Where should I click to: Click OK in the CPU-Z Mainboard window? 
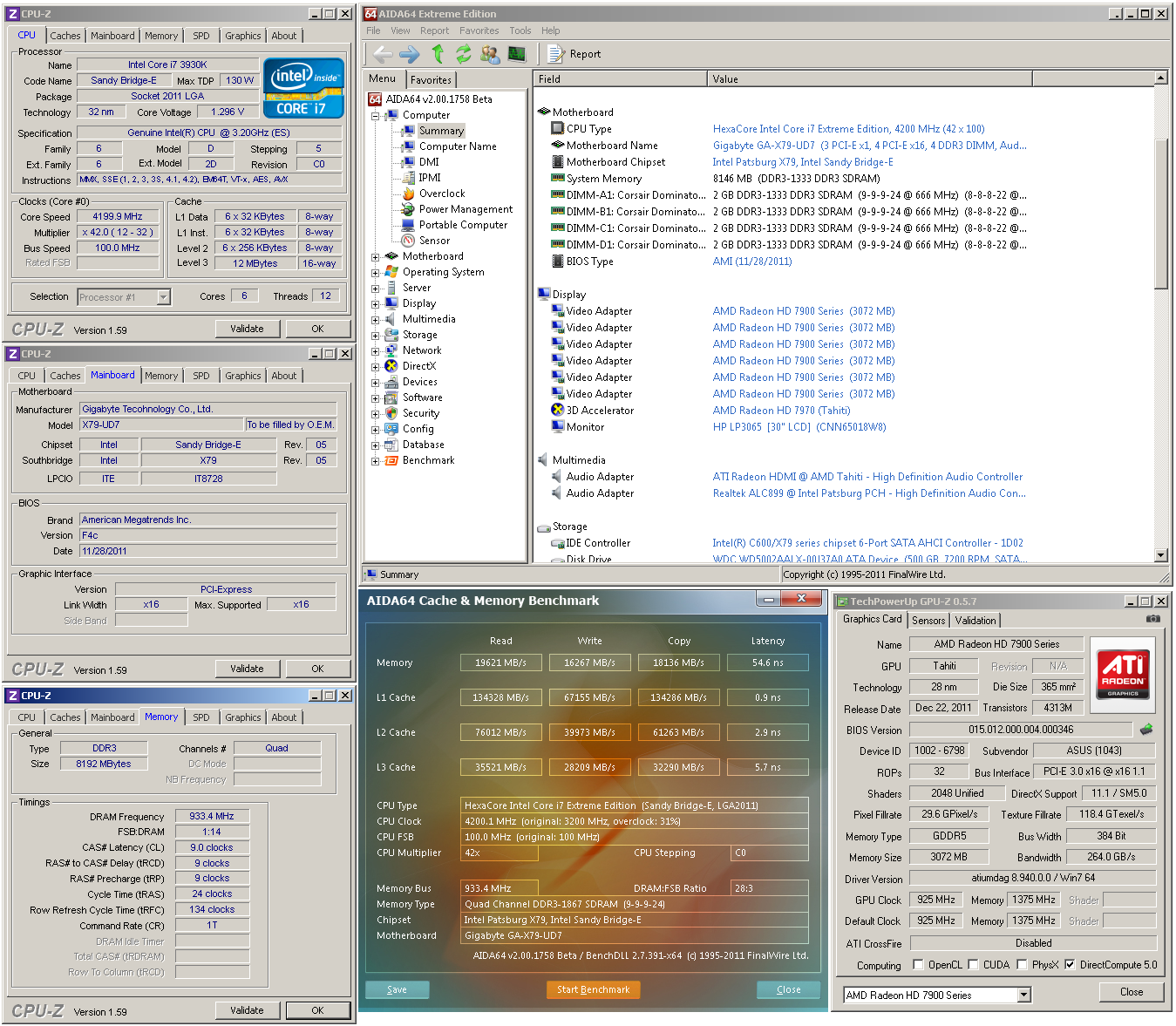click(x=317, y=669)
